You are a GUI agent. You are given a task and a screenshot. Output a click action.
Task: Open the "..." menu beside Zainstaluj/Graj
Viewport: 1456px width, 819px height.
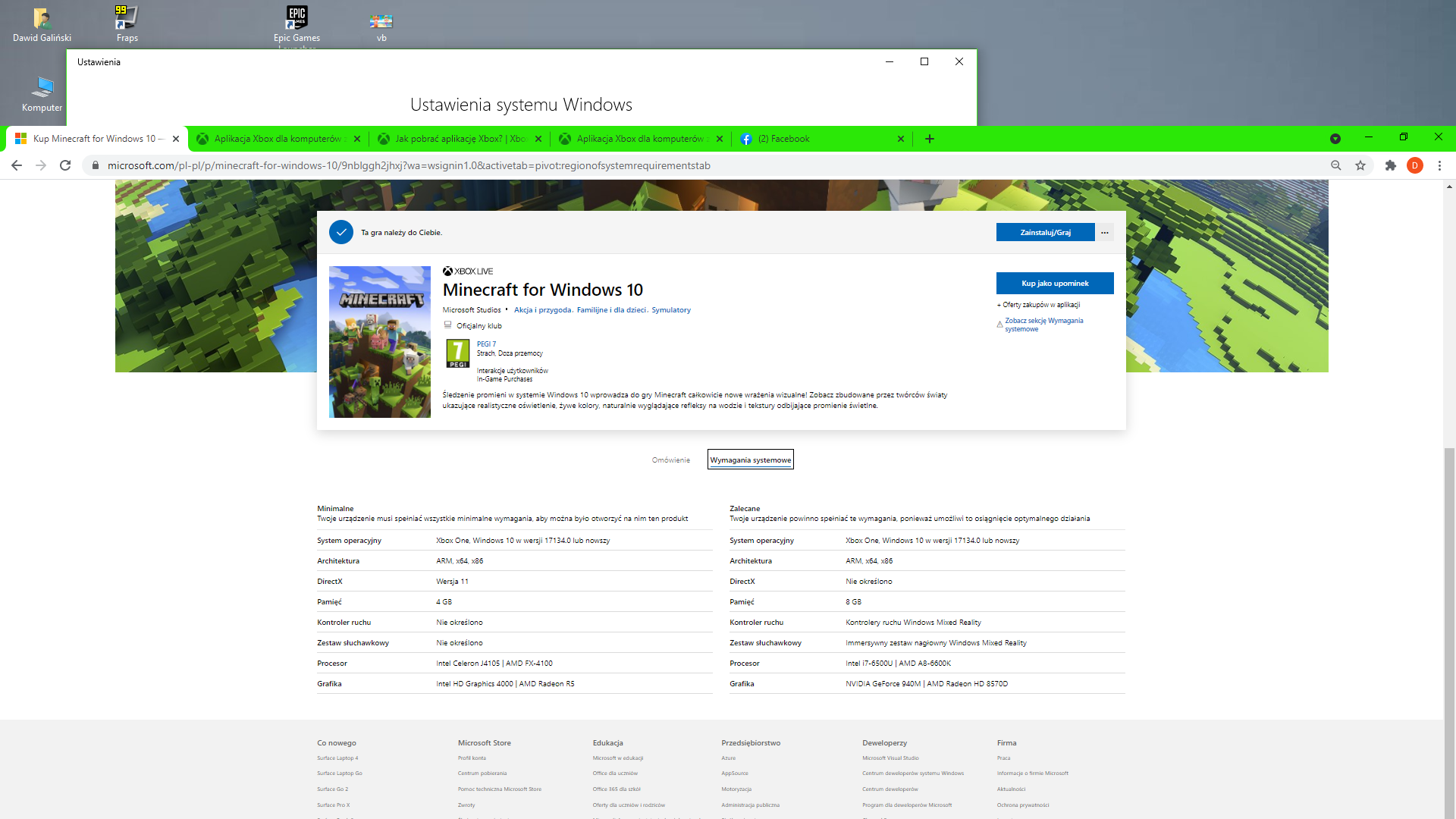1104,232
